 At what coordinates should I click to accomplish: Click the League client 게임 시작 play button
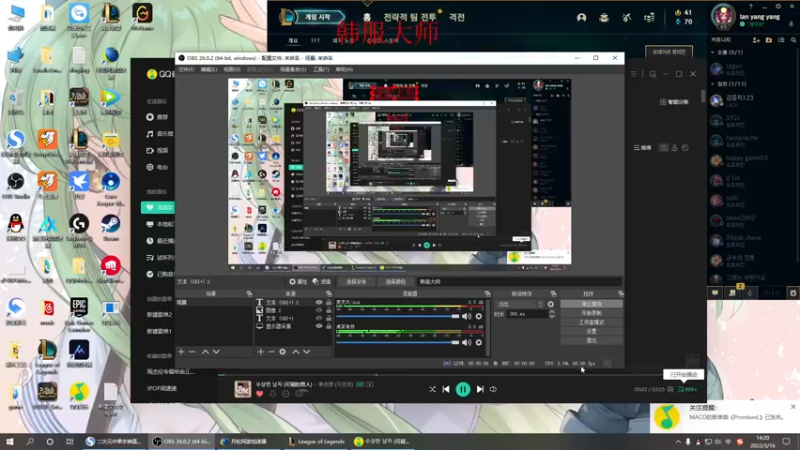point(317,17)
